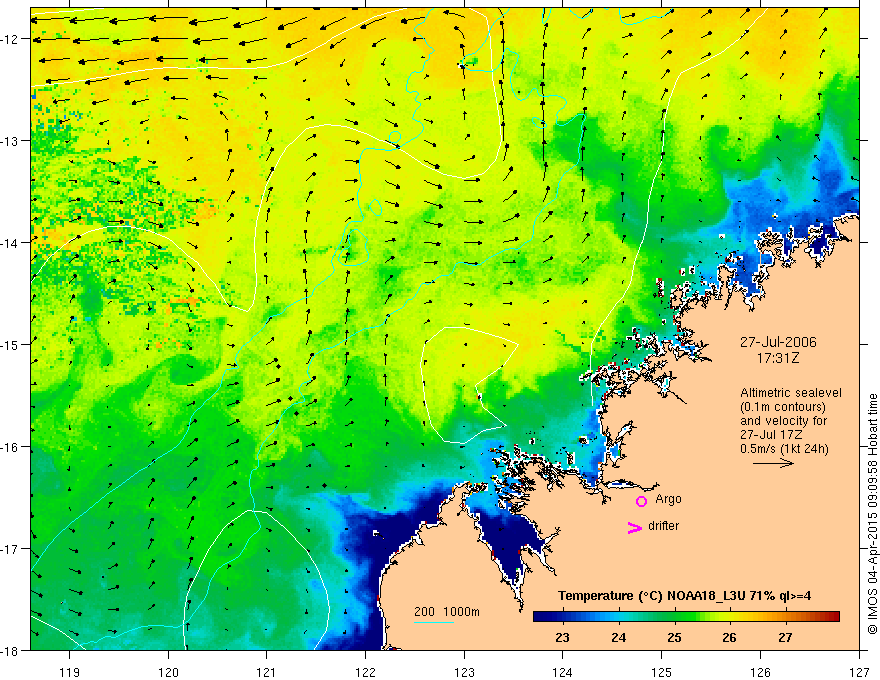Click the '200 1000m' depth contour label

point(447,612)
